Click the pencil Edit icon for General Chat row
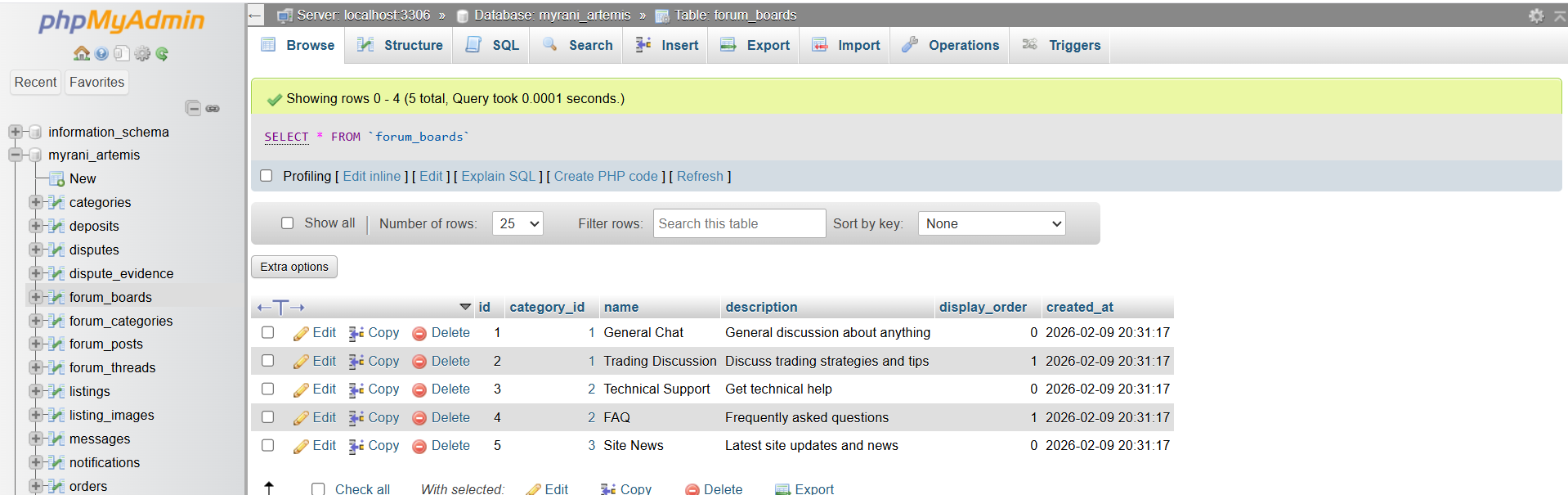Image resolution: width=1568 pixels, height=495 pixels. 301,333
